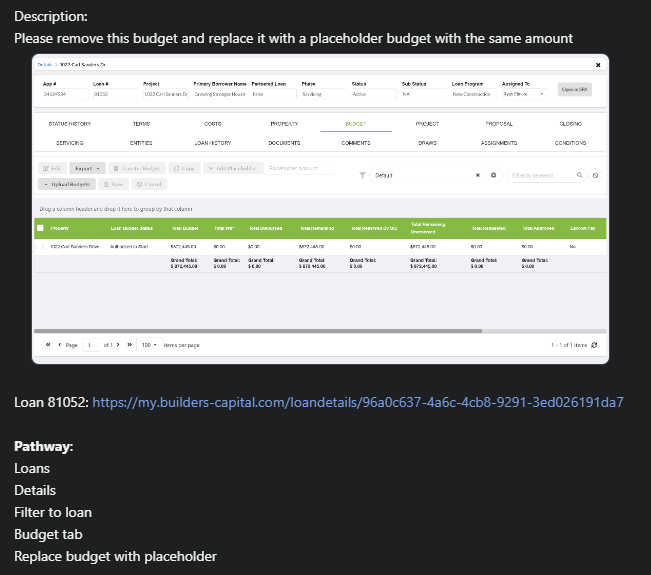Close the loan detail panel with X
The image size is (651, 575).
click(598, 65)
